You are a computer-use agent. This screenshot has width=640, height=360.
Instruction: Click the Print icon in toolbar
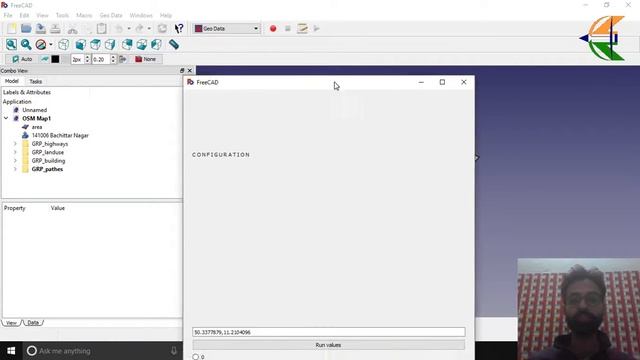[x=55, y=28]
